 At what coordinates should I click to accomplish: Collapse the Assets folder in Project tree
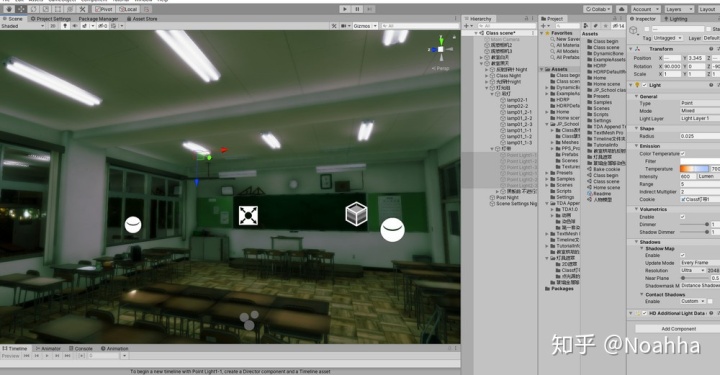(x=542, y=69)
